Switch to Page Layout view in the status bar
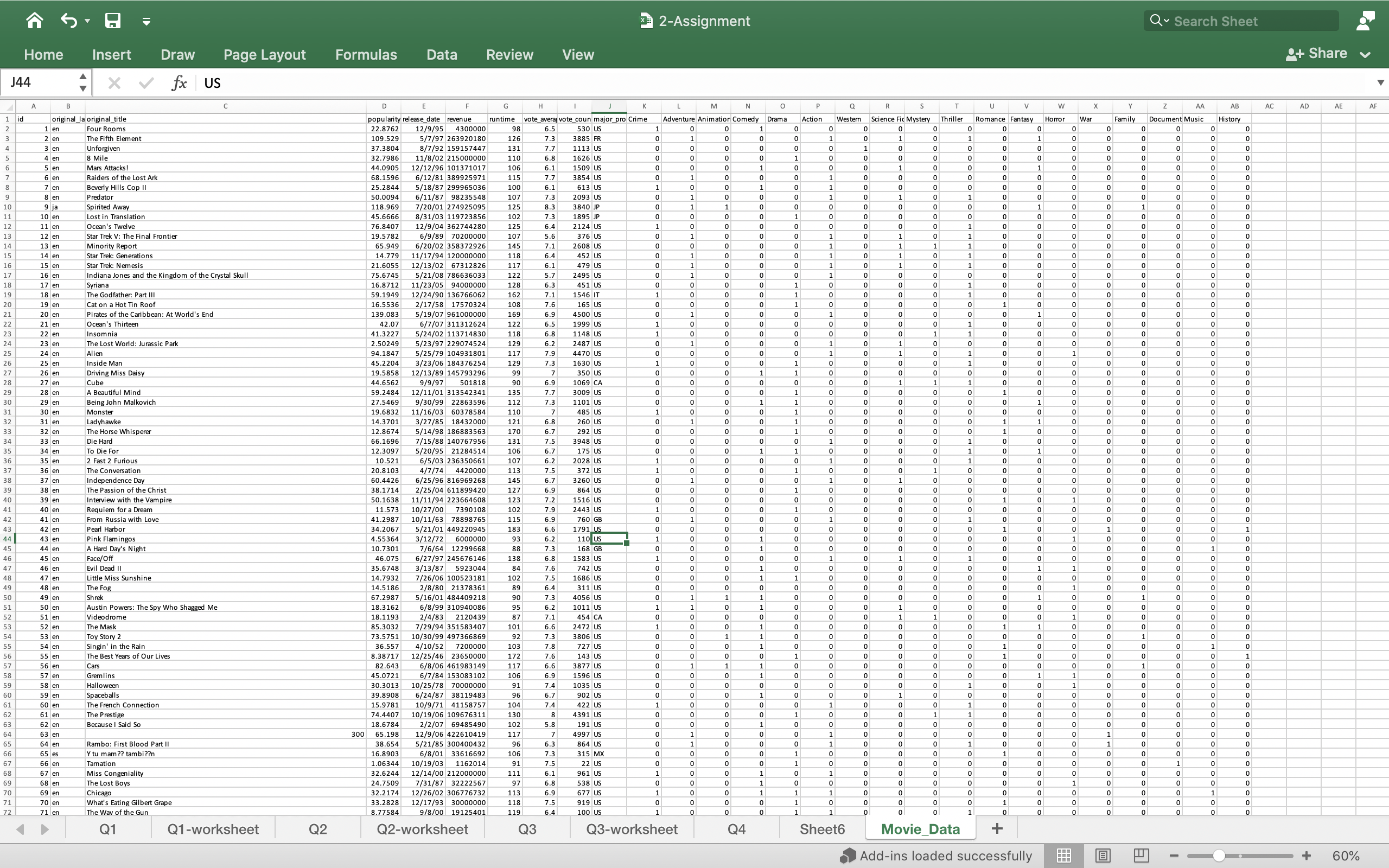1389x868 pixels. point(1103,855)
